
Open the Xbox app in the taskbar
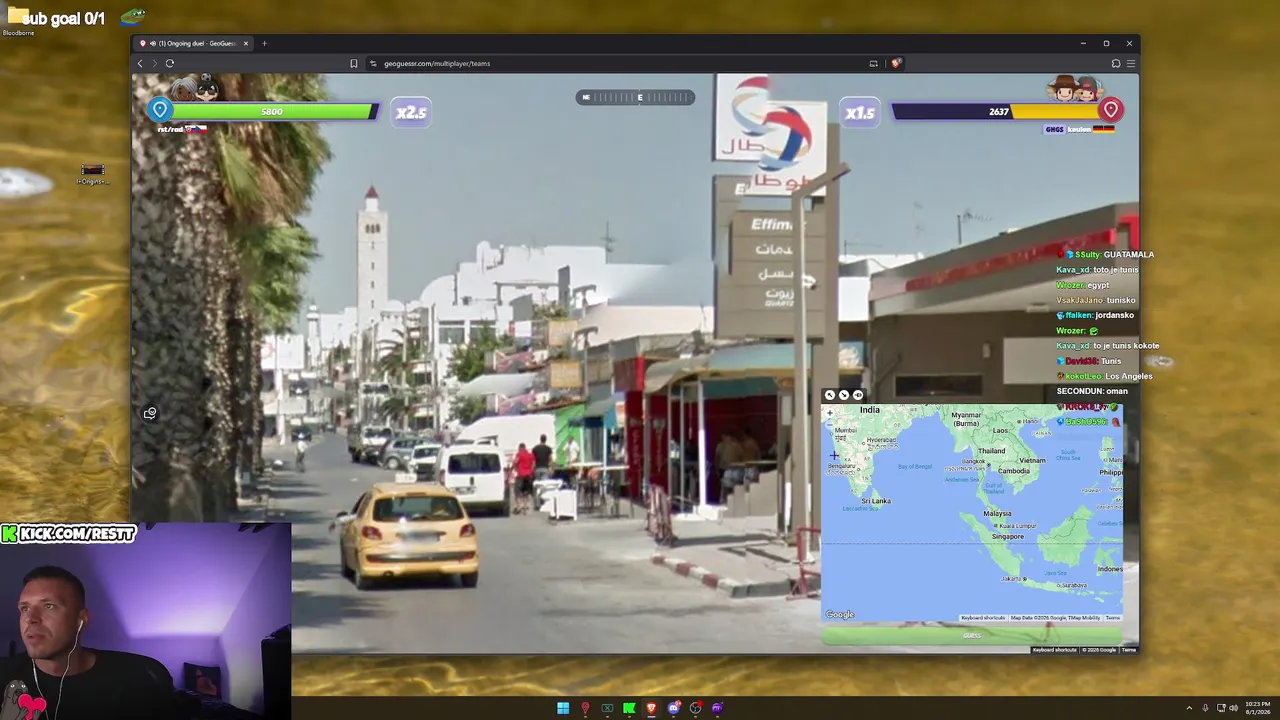(x=607, y=708)
